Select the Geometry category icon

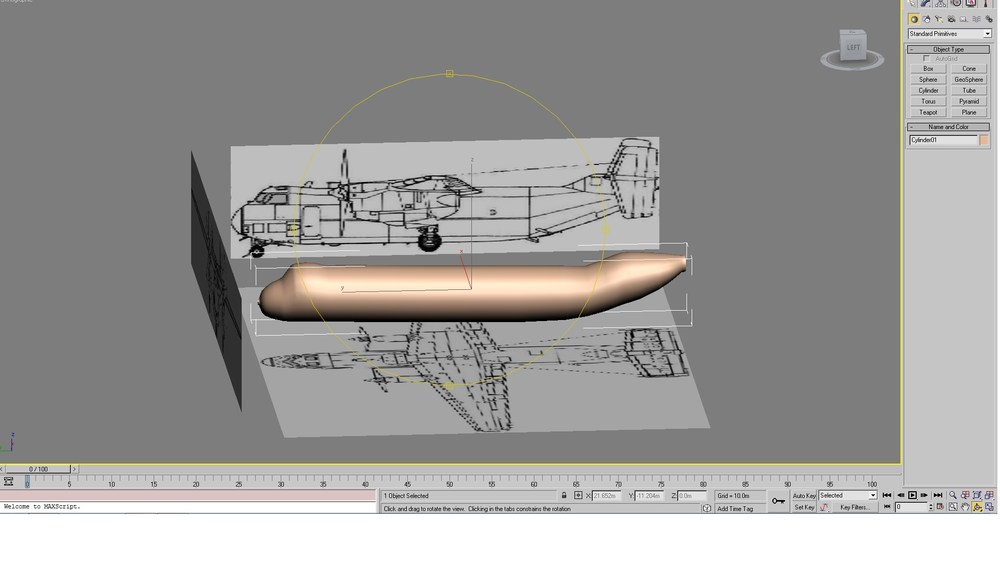pos(914,19)
